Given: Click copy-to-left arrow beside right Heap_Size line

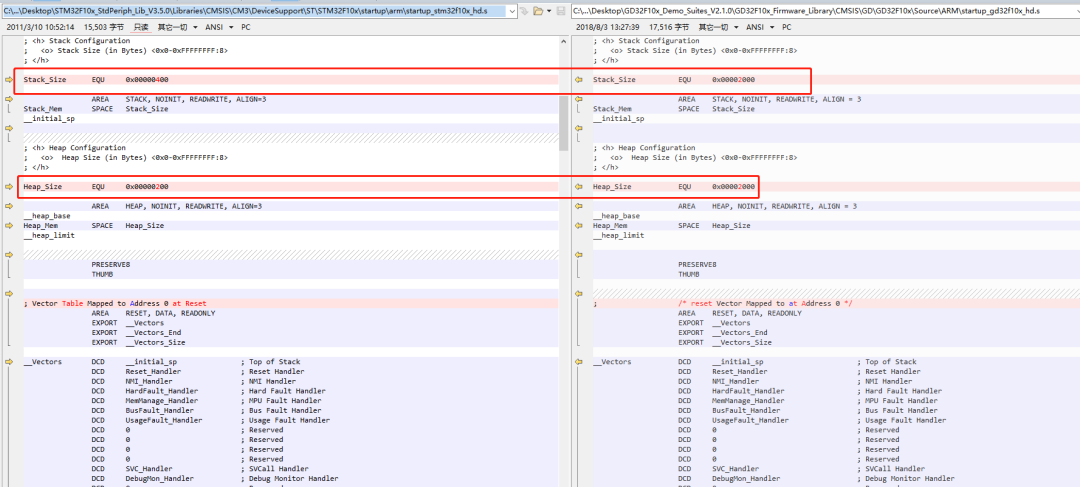Looking at the screenshot, I should tap(579, 187).
